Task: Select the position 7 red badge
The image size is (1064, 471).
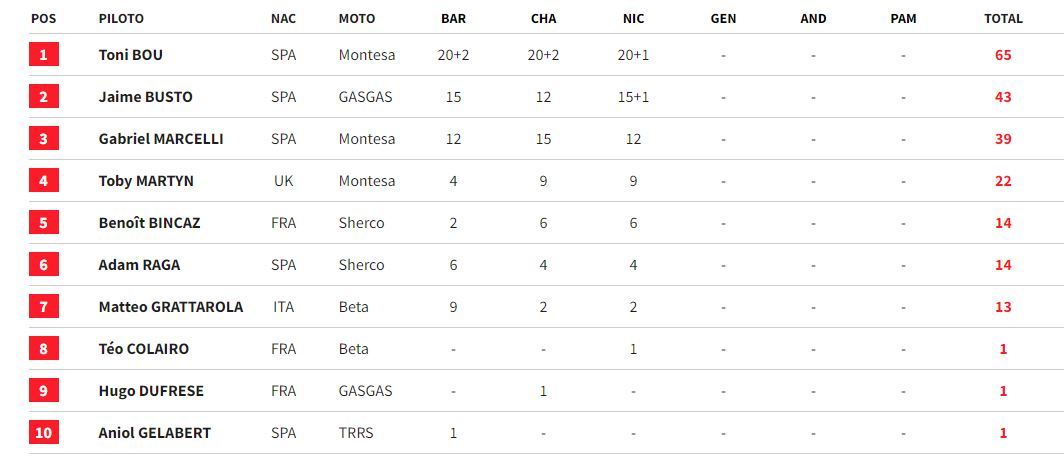Action: (43, 307)
